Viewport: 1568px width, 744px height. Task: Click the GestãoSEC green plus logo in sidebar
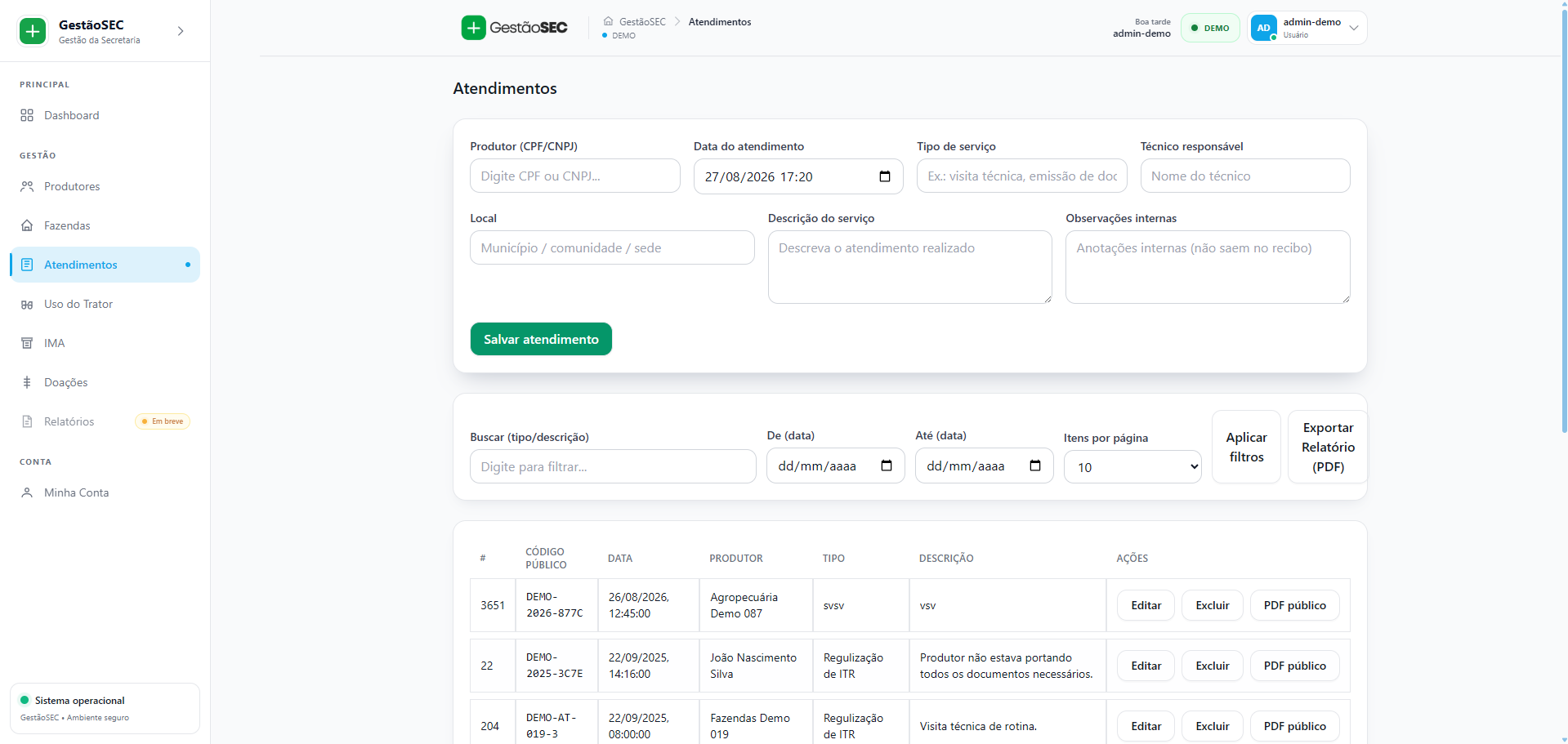tap(33, 31)
